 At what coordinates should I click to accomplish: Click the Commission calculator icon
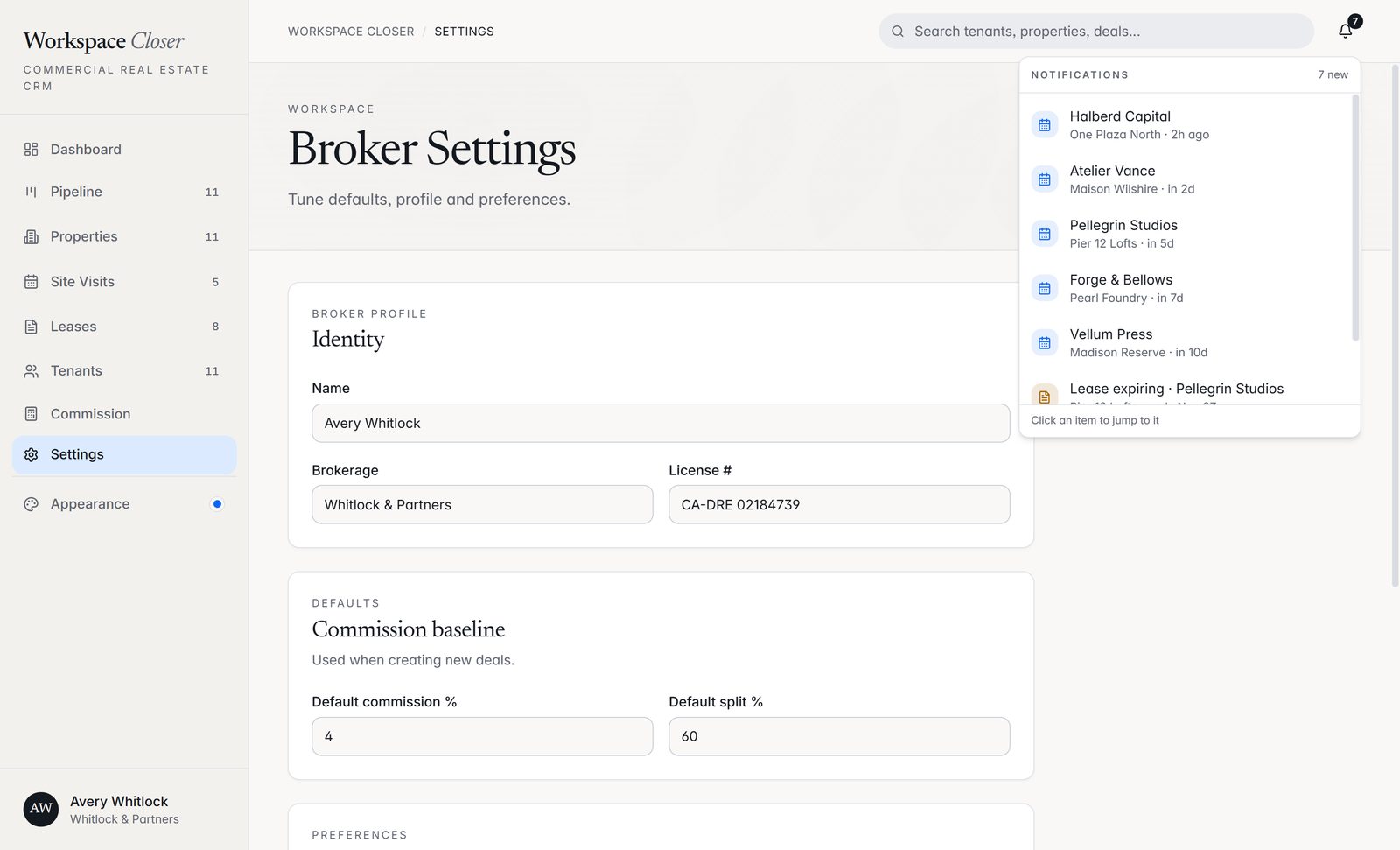[31, 414]
